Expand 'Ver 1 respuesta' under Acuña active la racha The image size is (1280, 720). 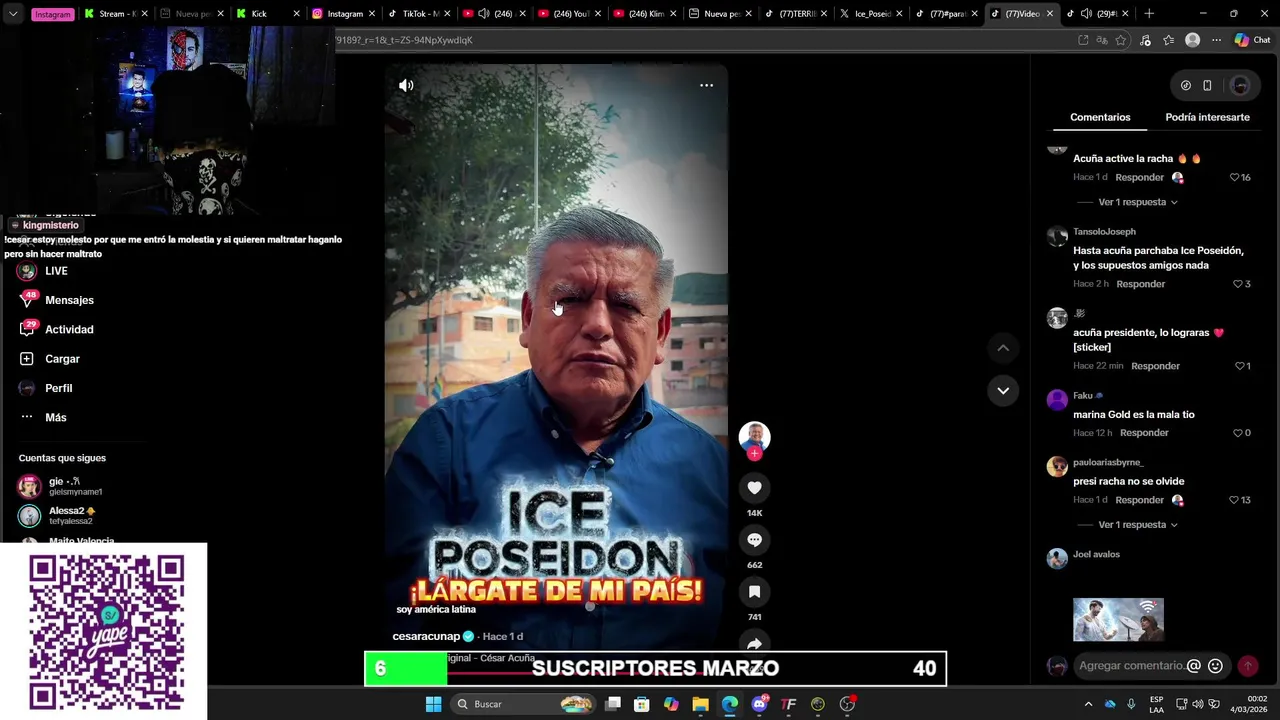pos(1138,202)
